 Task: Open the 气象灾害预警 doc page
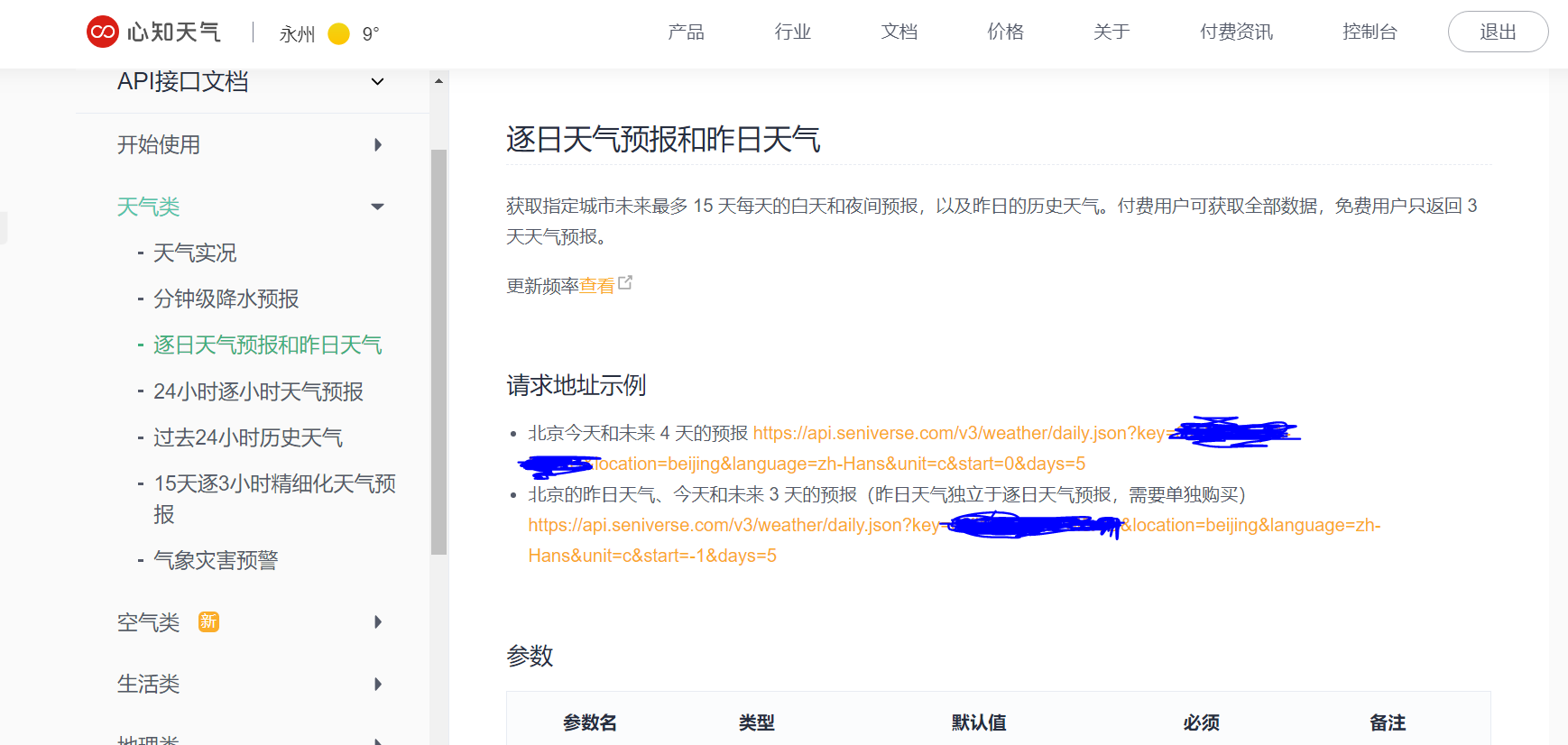pos(216,560)
